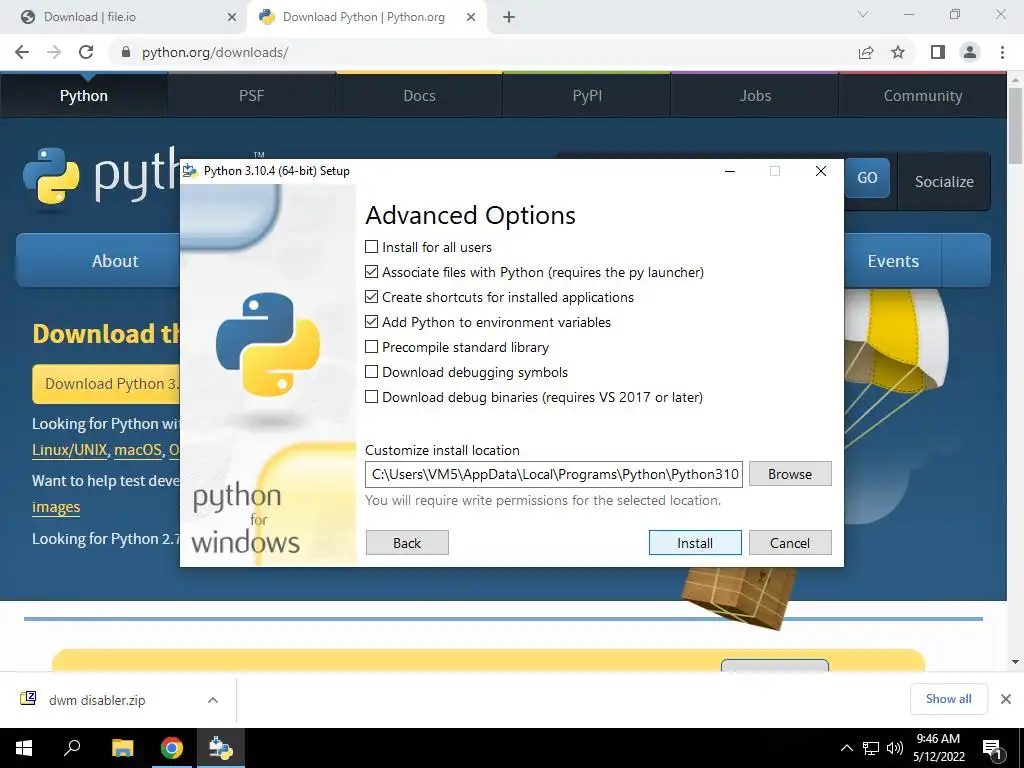
Task: Open Linux/UNIX downloads link
Action: pyautogui.click(x=70, y=450)
